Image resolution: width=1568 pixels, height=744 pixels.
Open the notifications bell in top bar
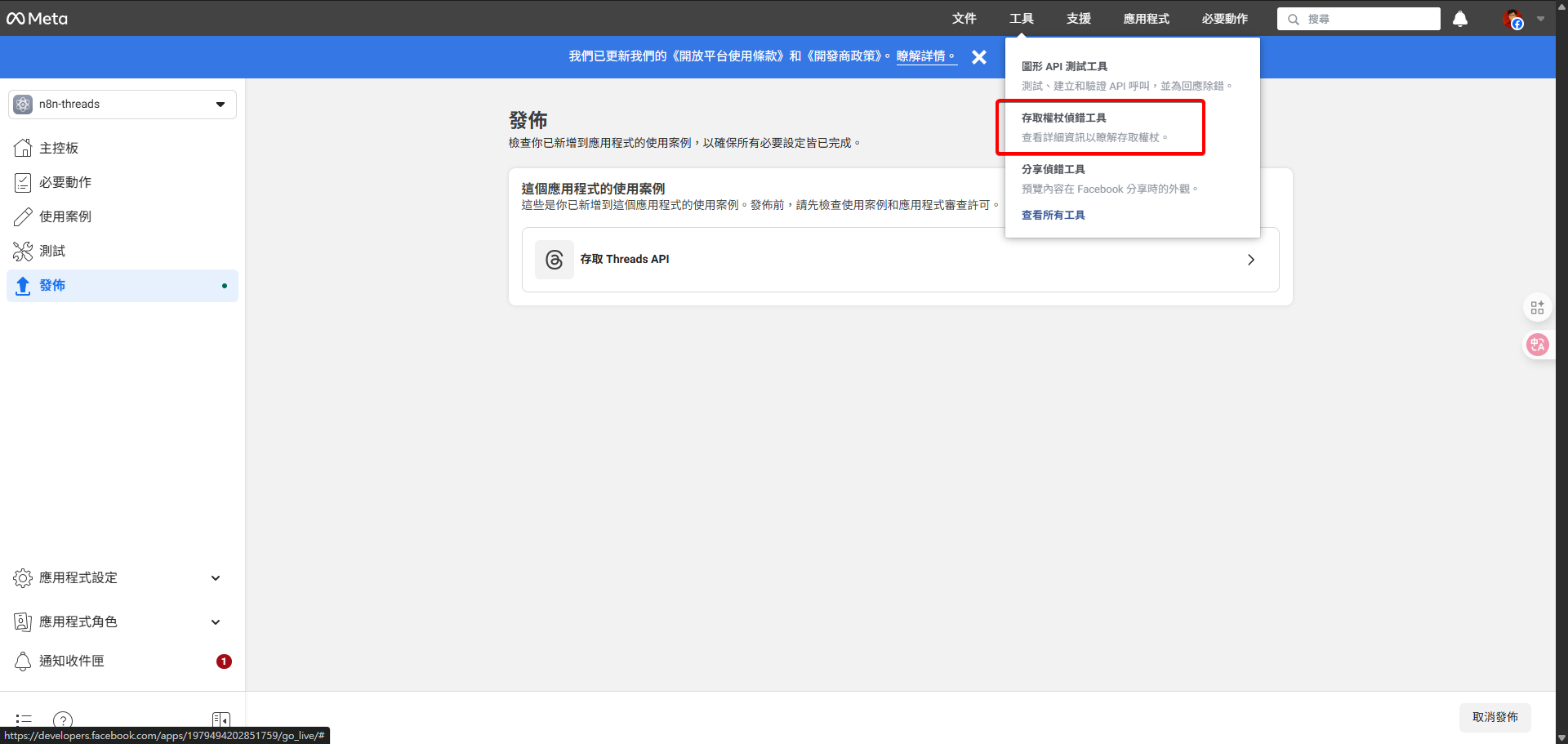(1460, 19)
